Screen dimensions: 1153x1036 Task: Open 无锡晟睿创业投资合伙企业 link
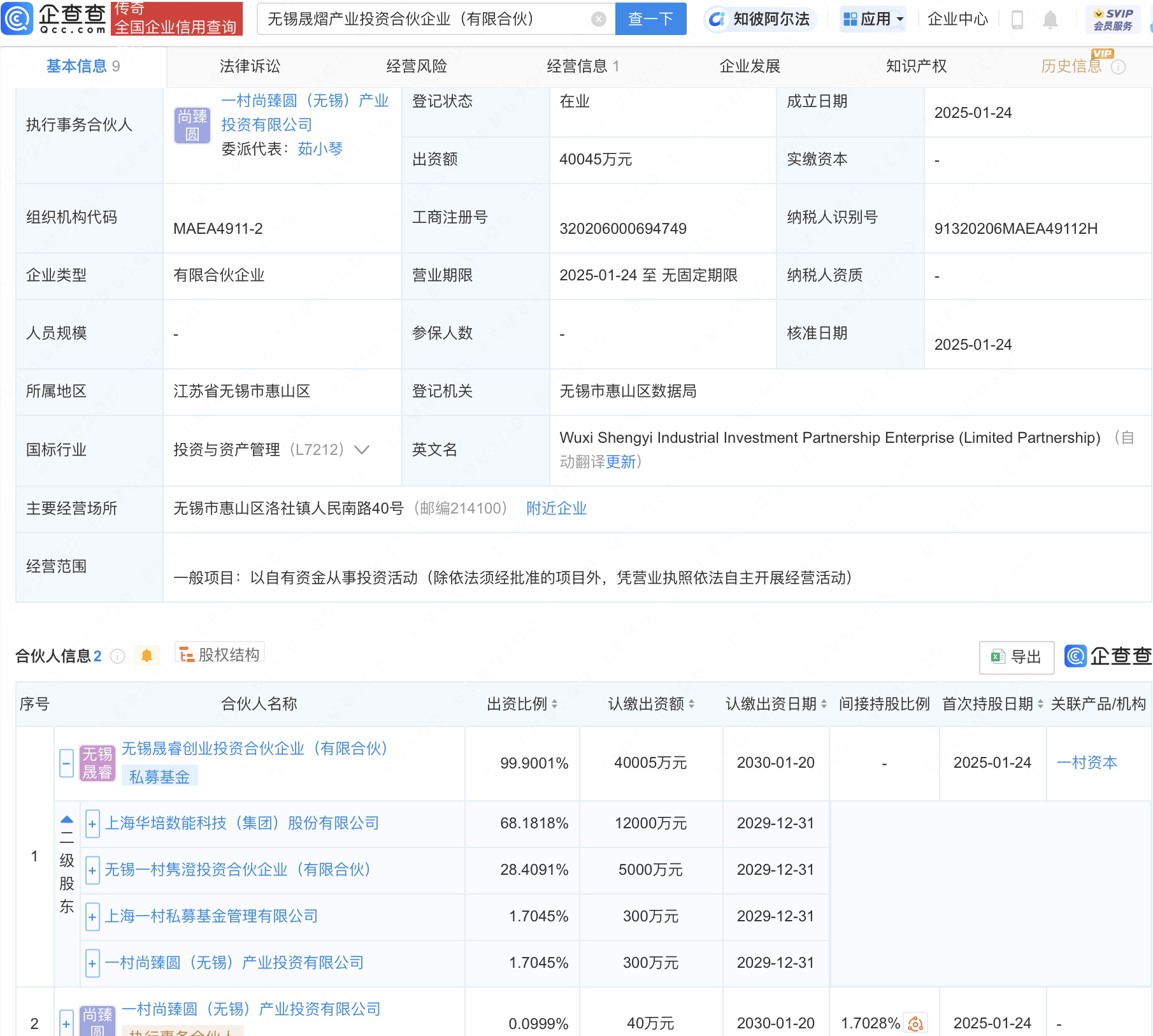tap(255, 749)
